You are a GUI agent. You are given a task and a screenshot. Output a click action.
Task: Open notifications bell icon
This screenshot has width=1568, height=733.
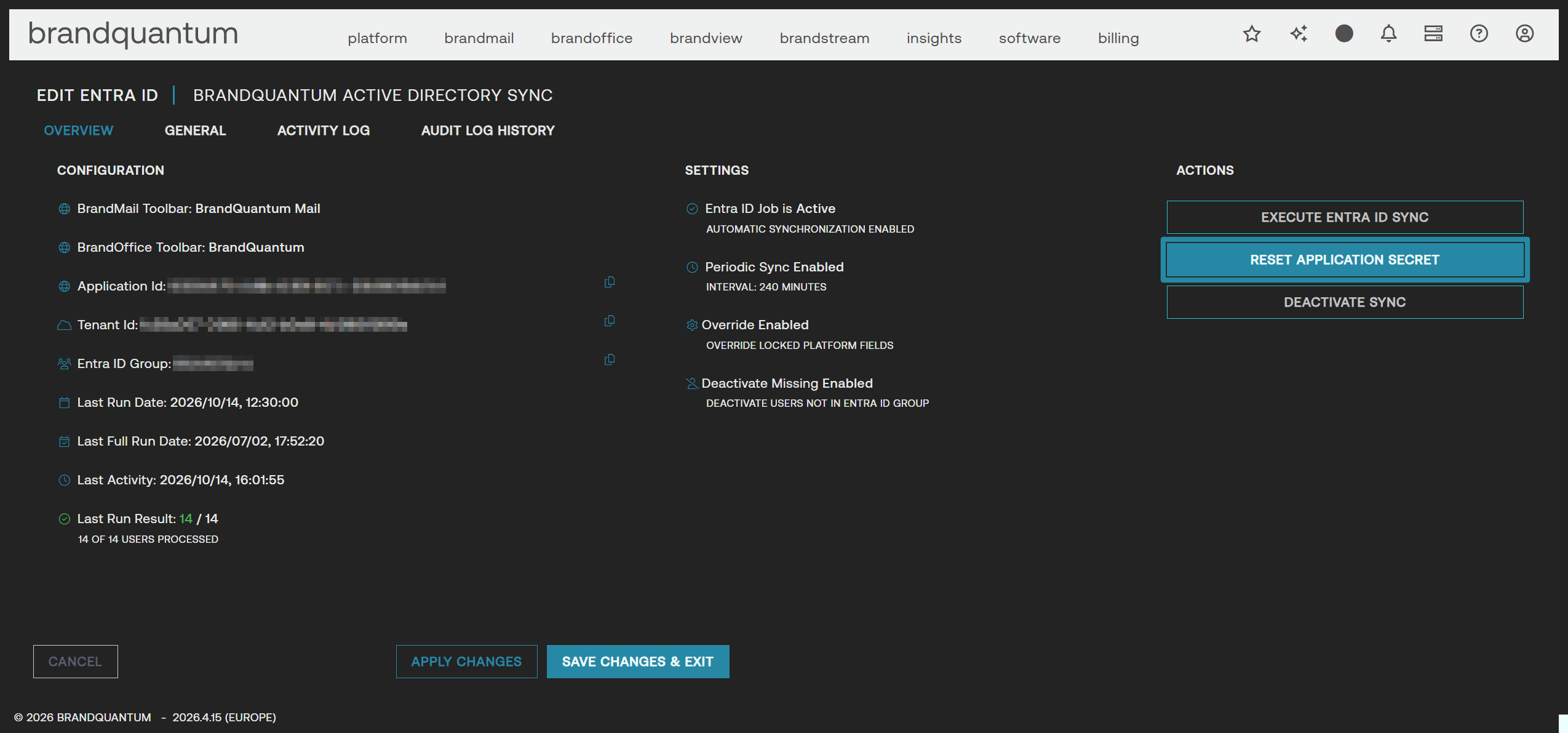point(1388,34)
